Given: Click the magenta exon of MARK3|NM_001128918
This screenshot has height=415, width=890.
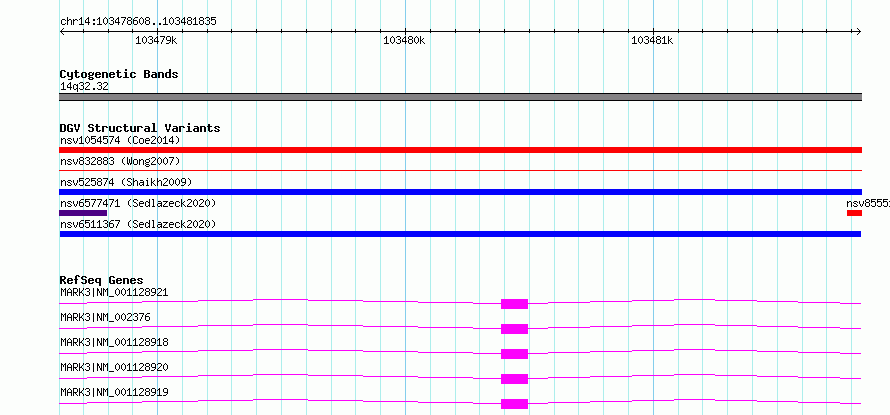Looking at the screenshot, I should 514,354.
